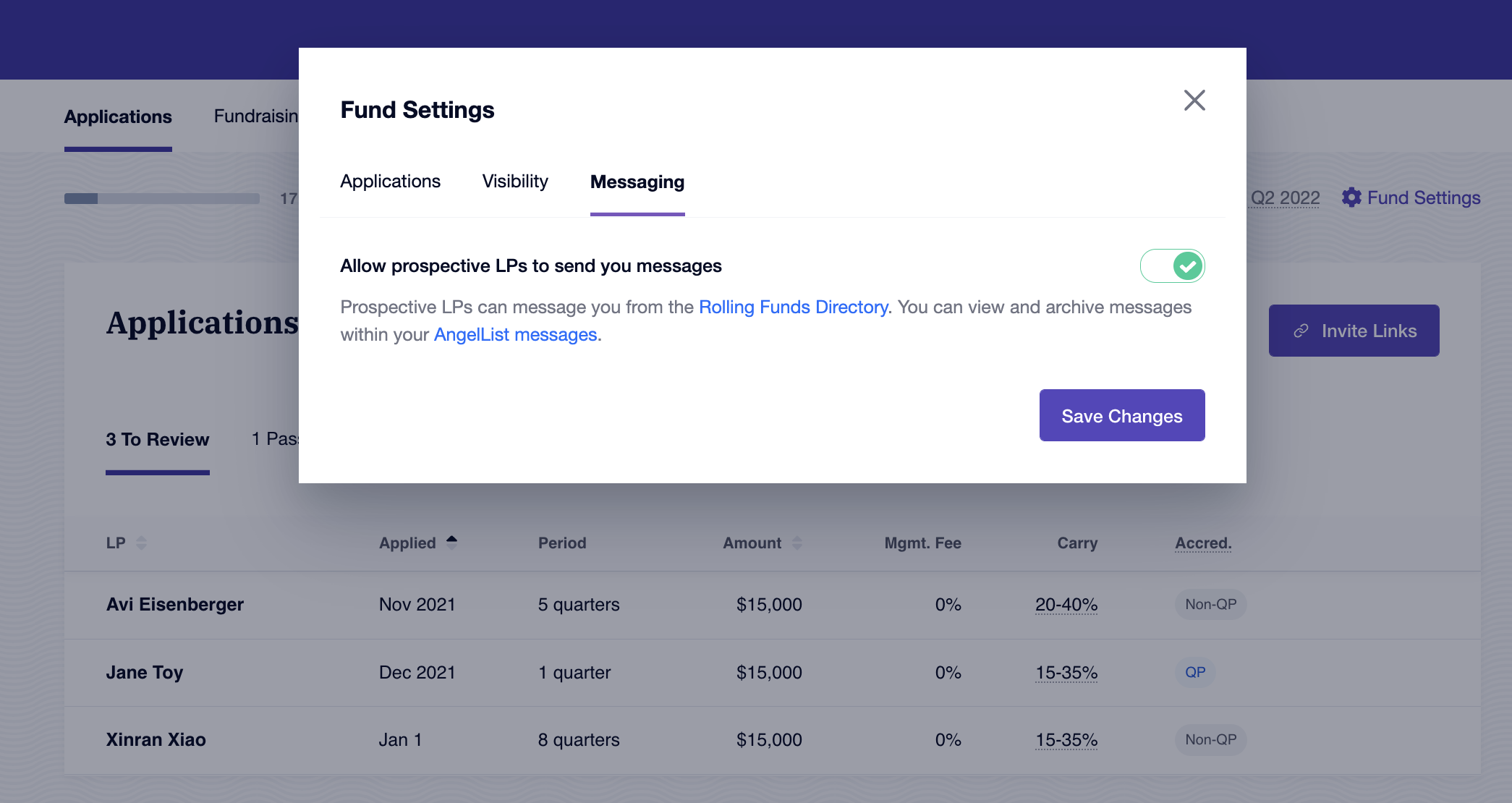The height and width of the screenshot is (803, 1512).
Task: Click the QP badge for Jane Toy
Action: pyautogui.click(x=1195, y=672)
